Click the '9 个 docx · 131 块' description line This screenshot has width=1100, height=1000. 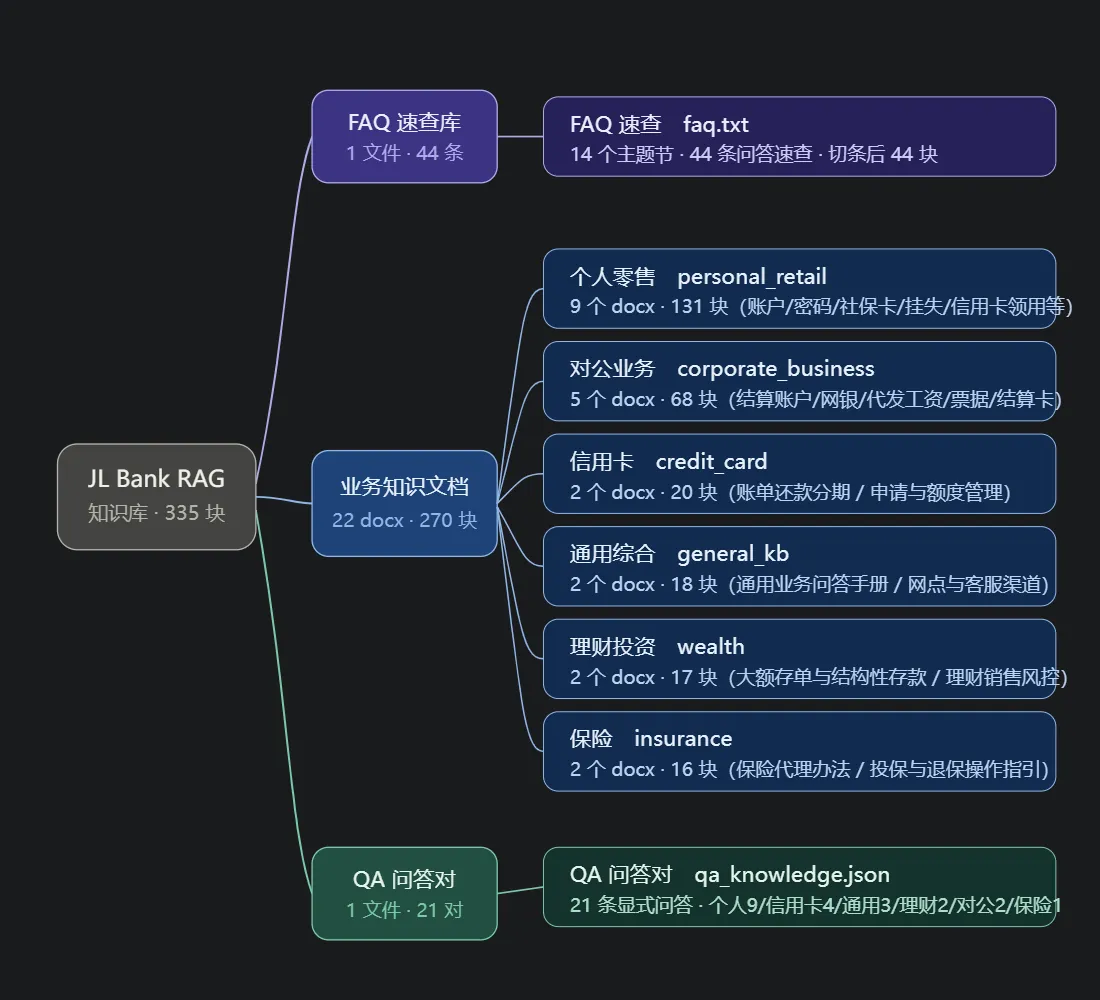tap(821, 306)
